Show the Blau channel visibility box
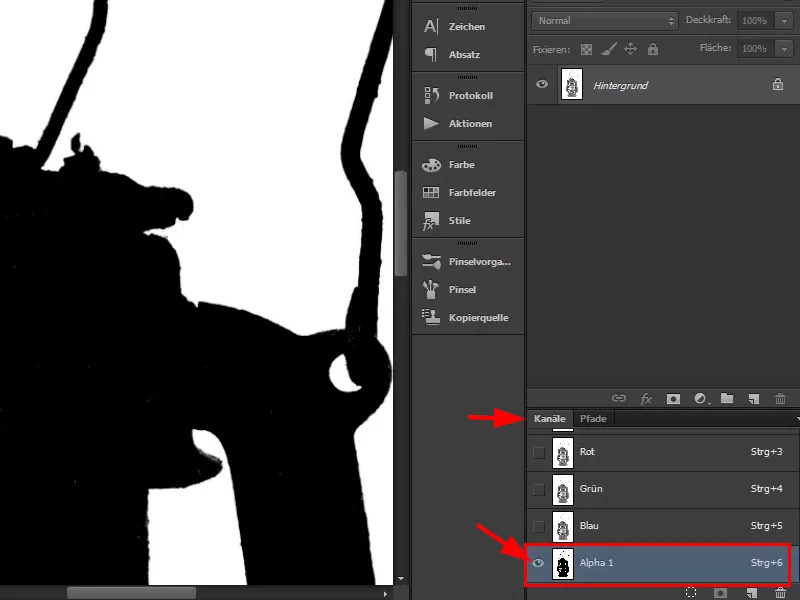 pyautogui.click(x=538, y=526)
